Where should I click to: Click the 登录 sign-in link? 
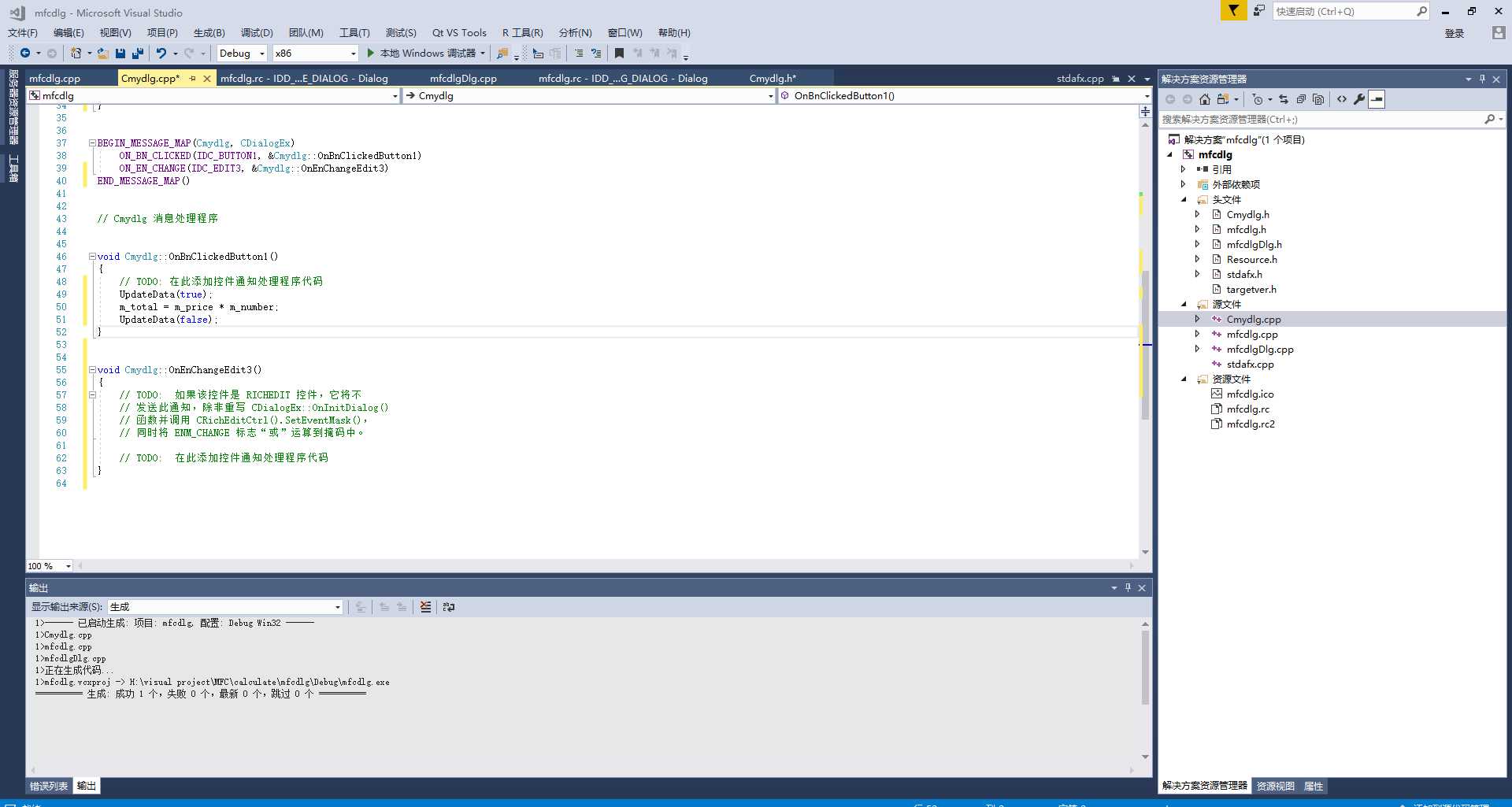(x=1454, y=33)
